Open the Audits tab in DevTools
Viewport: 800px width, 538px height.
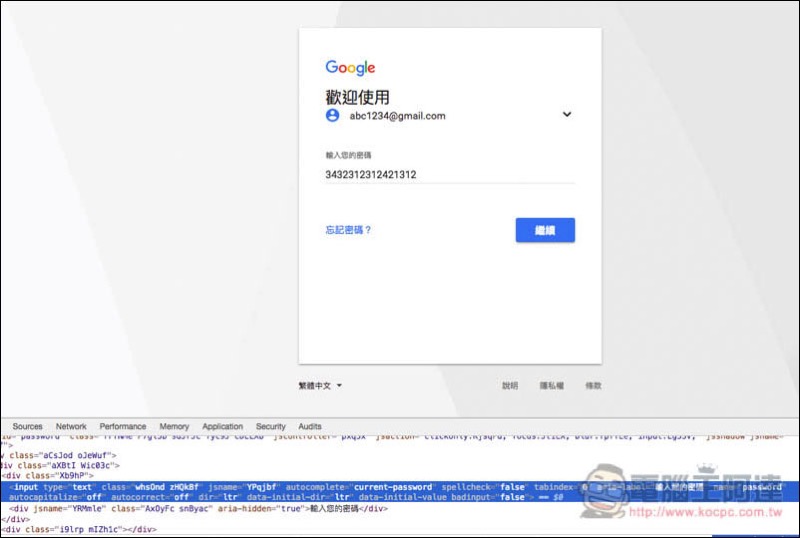(x=310, y=426)
